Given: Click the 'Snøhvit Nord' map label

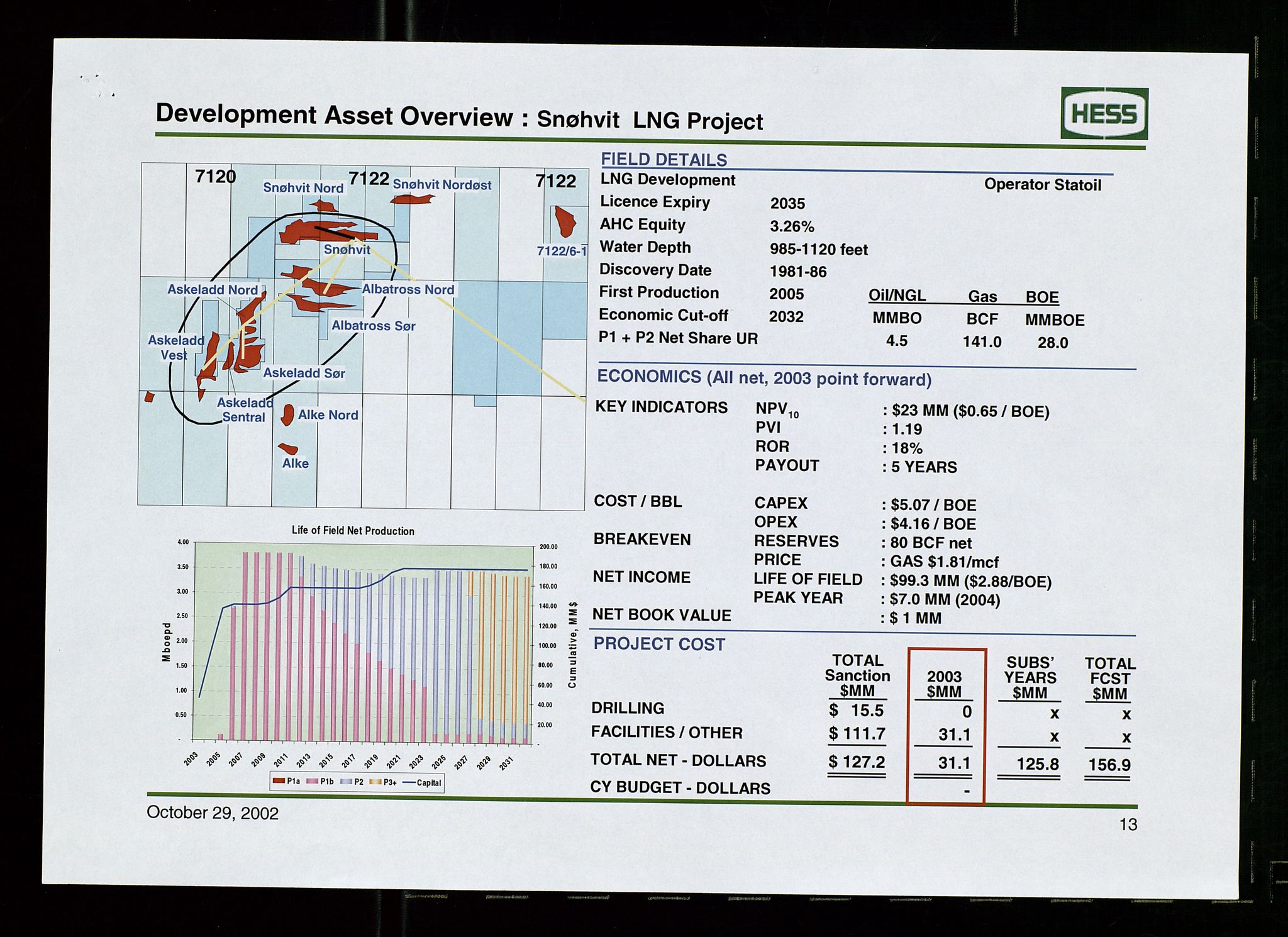Looking at the screenshot, I should (x=303, y=187).
